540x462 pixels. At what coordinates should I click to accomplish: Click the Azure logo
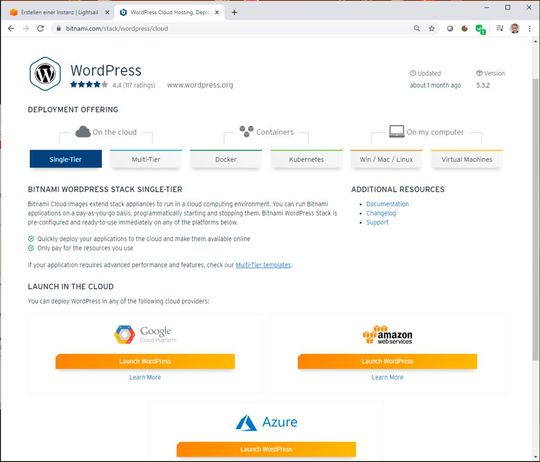coord(266,423)
